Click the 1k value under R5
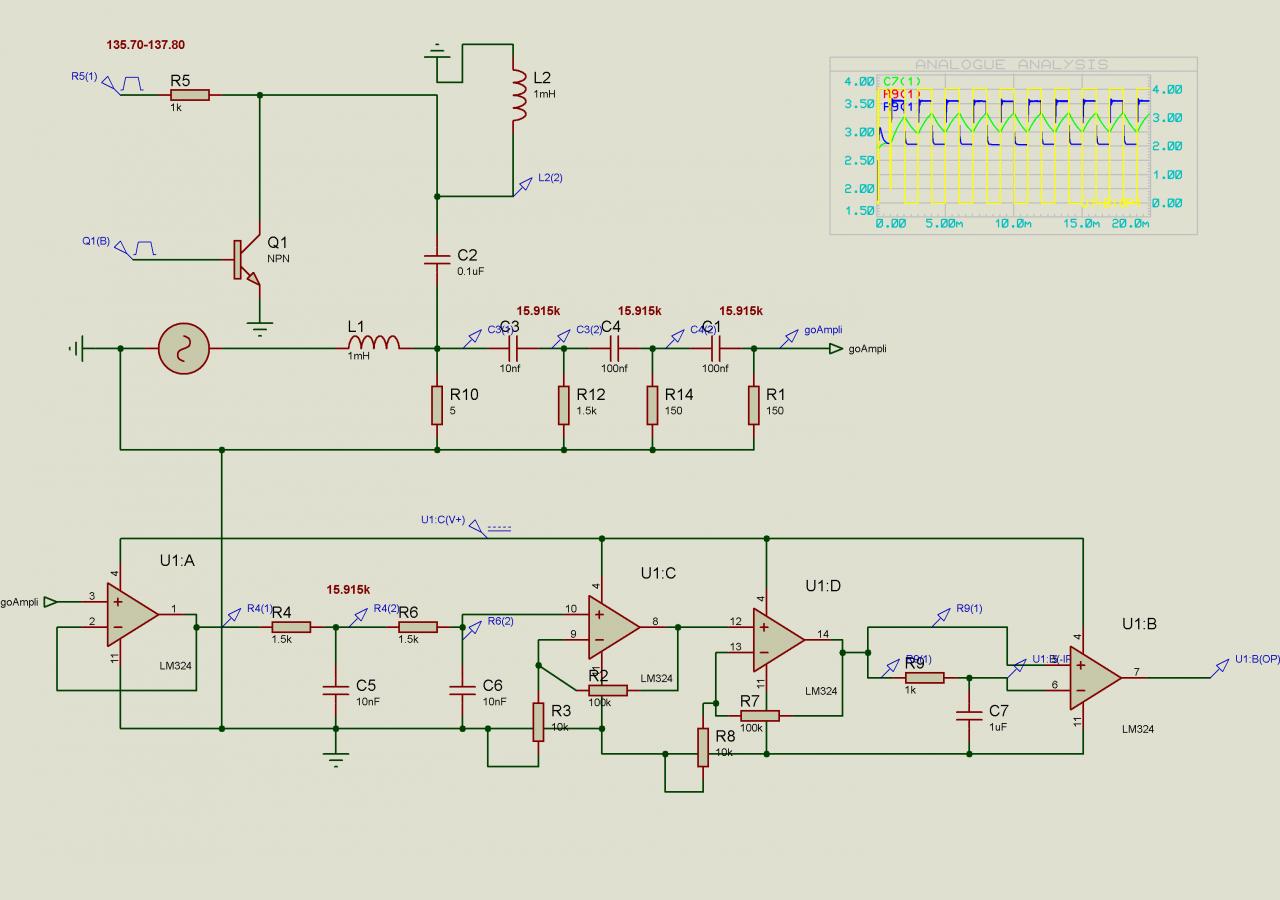The height and width of the screenshot is (900, 1280). [176, 106]
